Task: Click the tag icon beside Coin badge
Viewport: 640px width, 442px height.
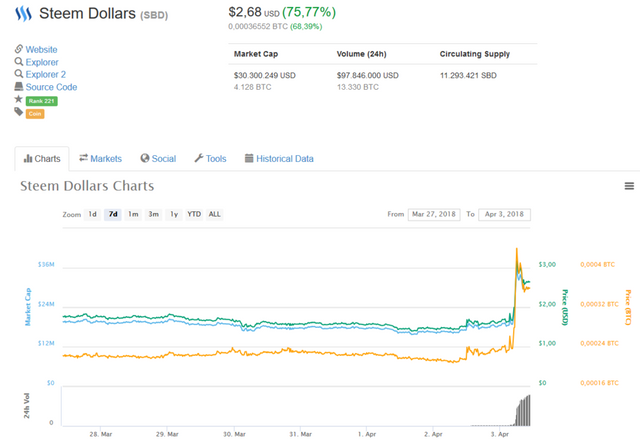Action: click(x=19, y=111)
